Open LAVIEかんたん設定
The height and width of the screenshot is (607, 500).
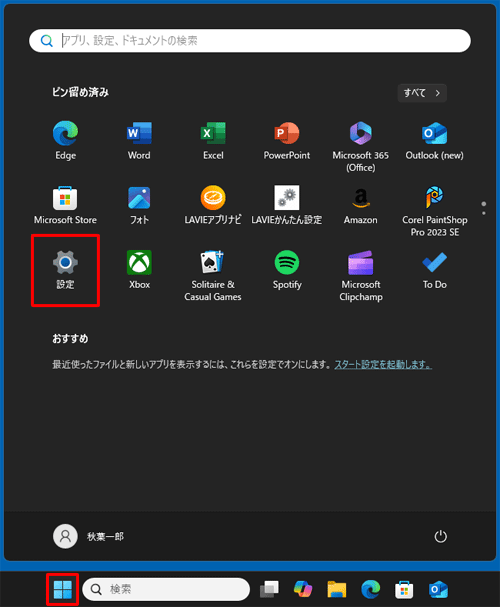tap(287, 205)
